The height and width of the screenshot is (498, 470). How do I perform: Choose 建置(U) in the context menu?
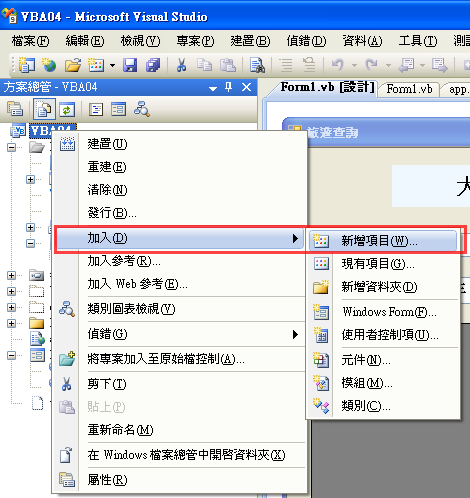180,144
